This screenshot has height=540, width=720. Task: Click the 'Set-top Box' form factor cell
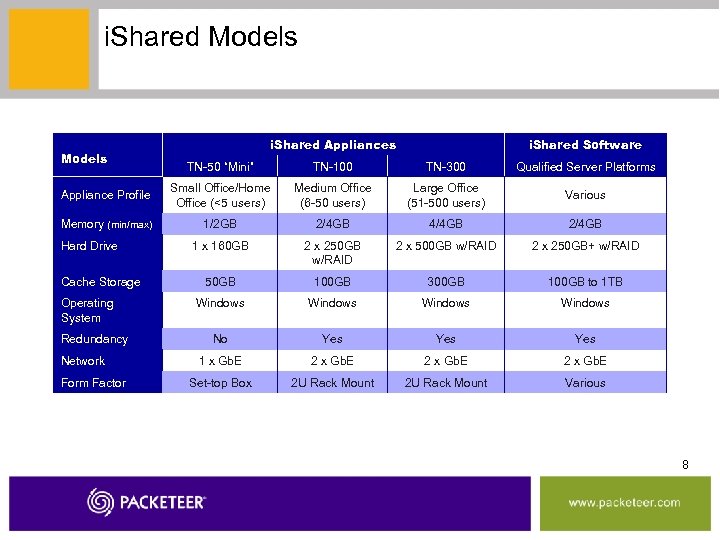click(220, 383)
